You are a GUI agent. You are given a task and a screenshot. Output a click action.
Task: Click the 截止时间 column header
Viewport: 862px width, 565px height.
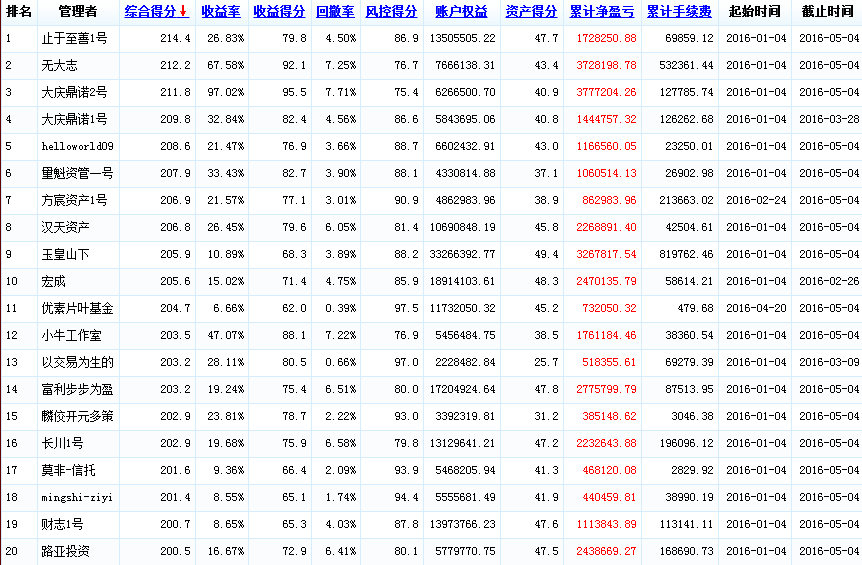[827, 12]
